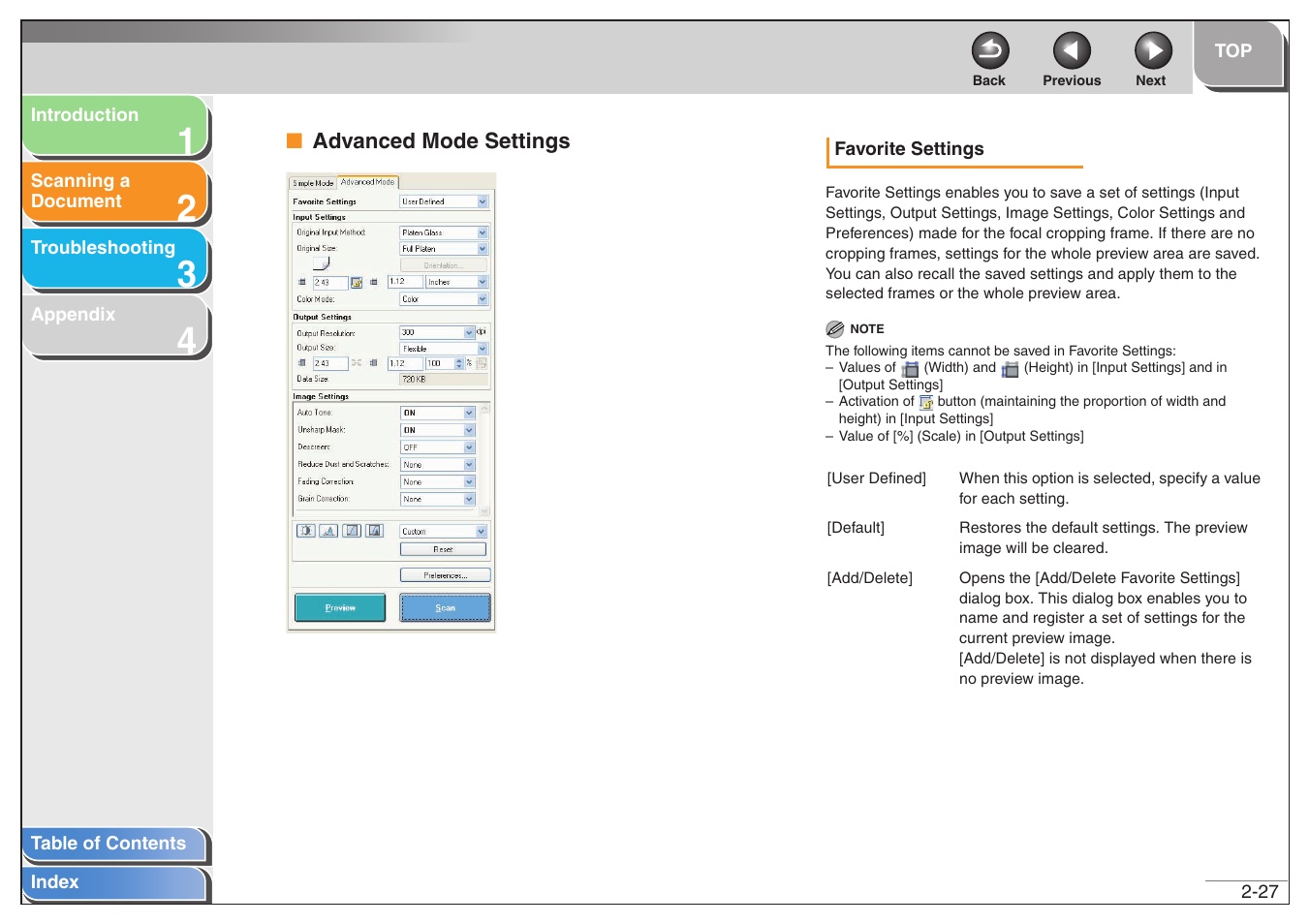Open the Scanning a Document chapter

coord(114,191)
